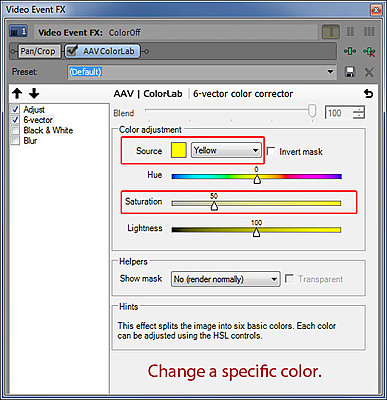Select the Black & White list item
Viewport: 387px width, 400px height.
[48, 130]
